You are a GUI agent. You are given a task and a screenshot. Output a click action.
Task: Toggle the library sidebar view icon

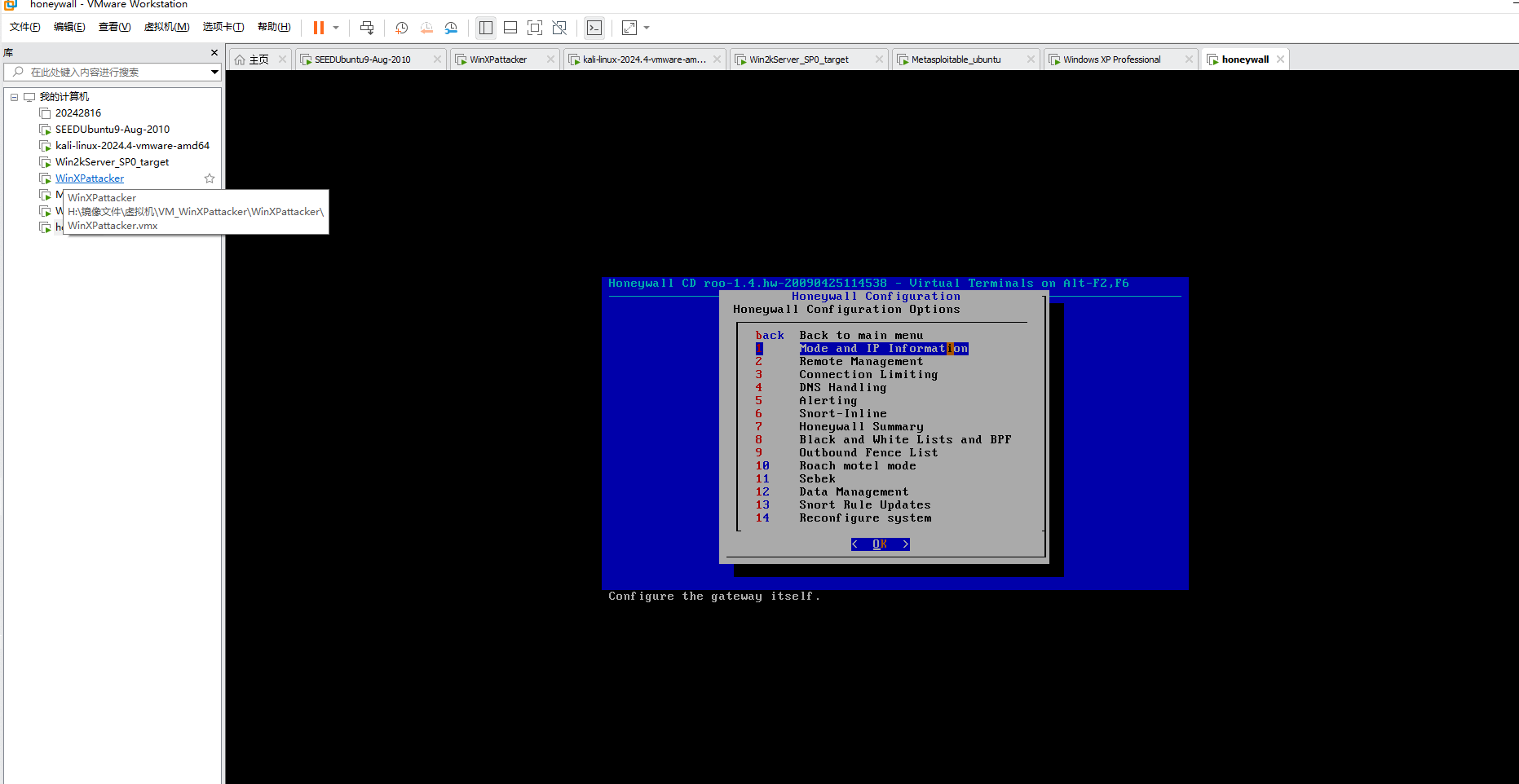click(x=486, y=28)
